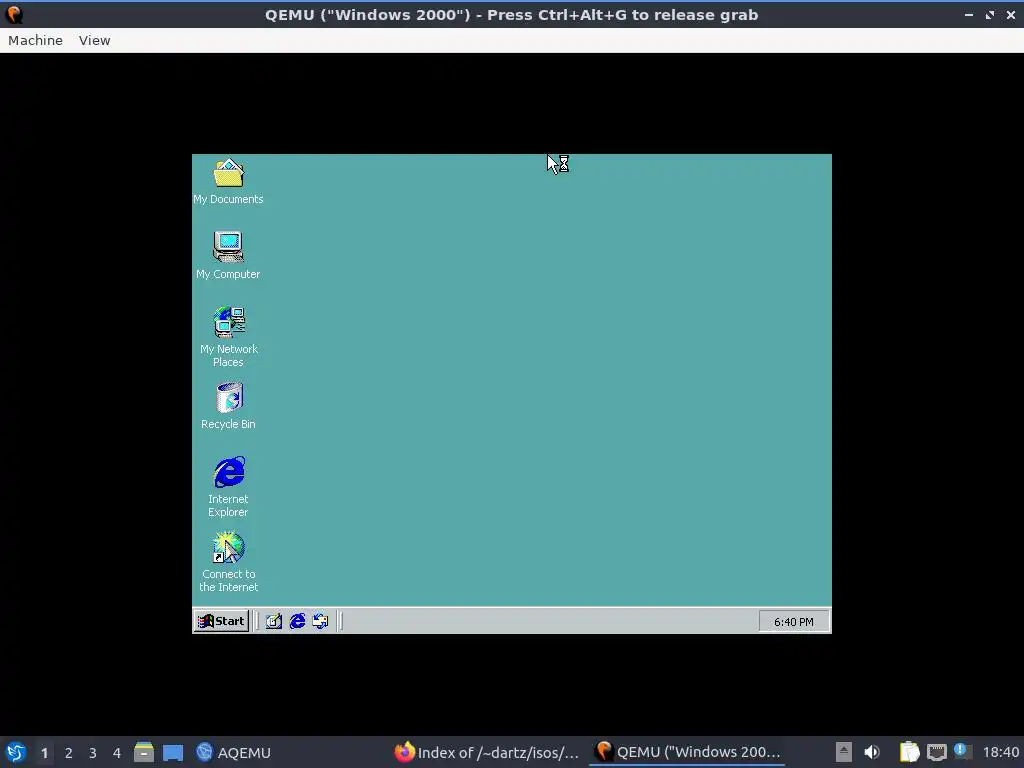Click the host panel clock 18:40
Viewport: 1024px width, 768px height.
[x=1000, y=753]
